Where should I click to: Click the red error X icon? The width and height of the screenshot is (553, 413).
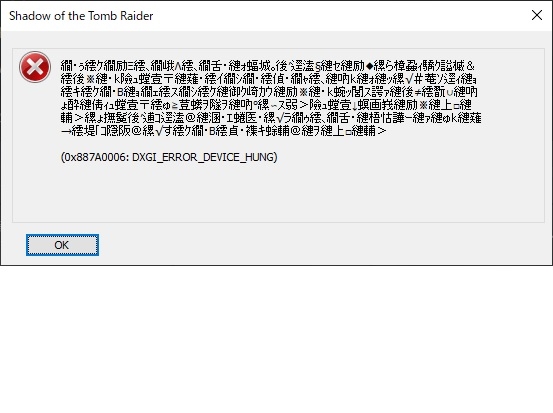click(35, 67)
